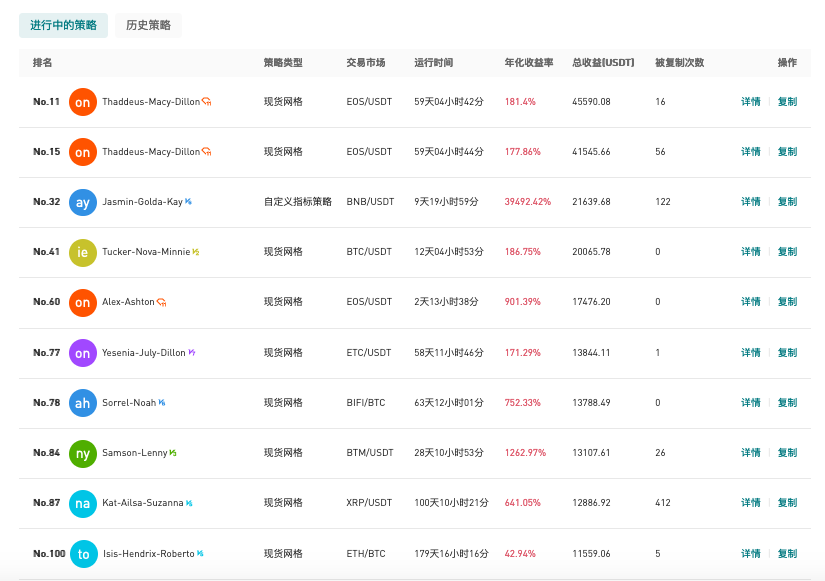This screenshot has height=581, width=825.
Task: Open 详情 for Alex-Ashton's row
Action: click(751, 302)
